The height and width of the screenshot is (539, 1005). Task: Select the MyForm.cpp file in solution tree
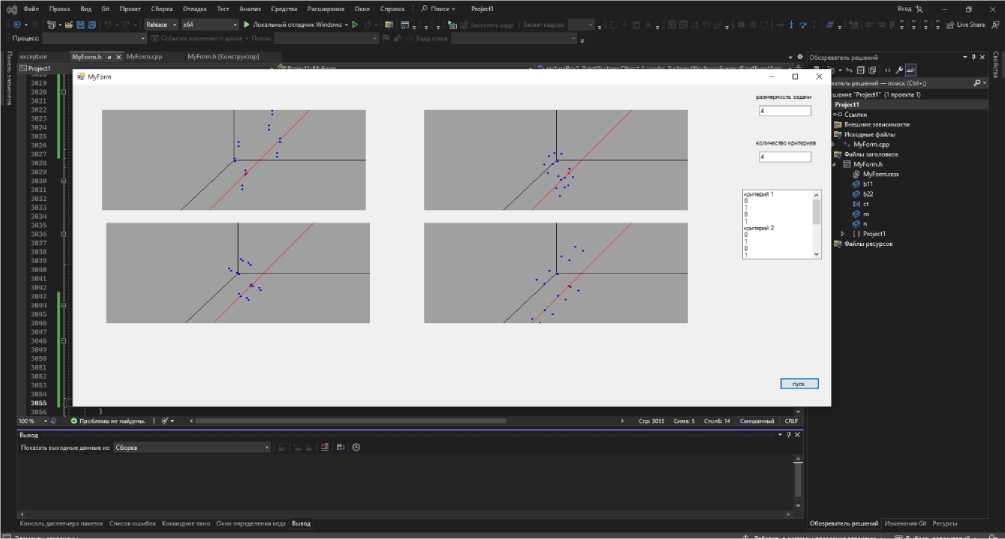tap(873, 144)
